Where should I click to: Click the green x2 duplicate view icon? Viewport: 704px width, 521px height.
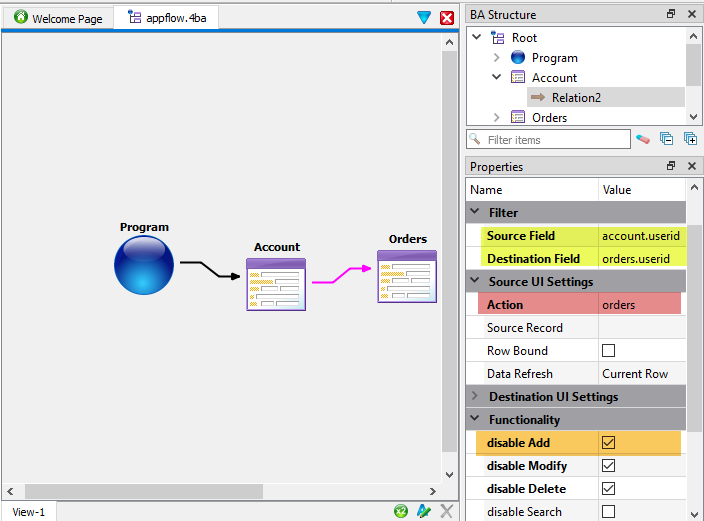[401, 511]
